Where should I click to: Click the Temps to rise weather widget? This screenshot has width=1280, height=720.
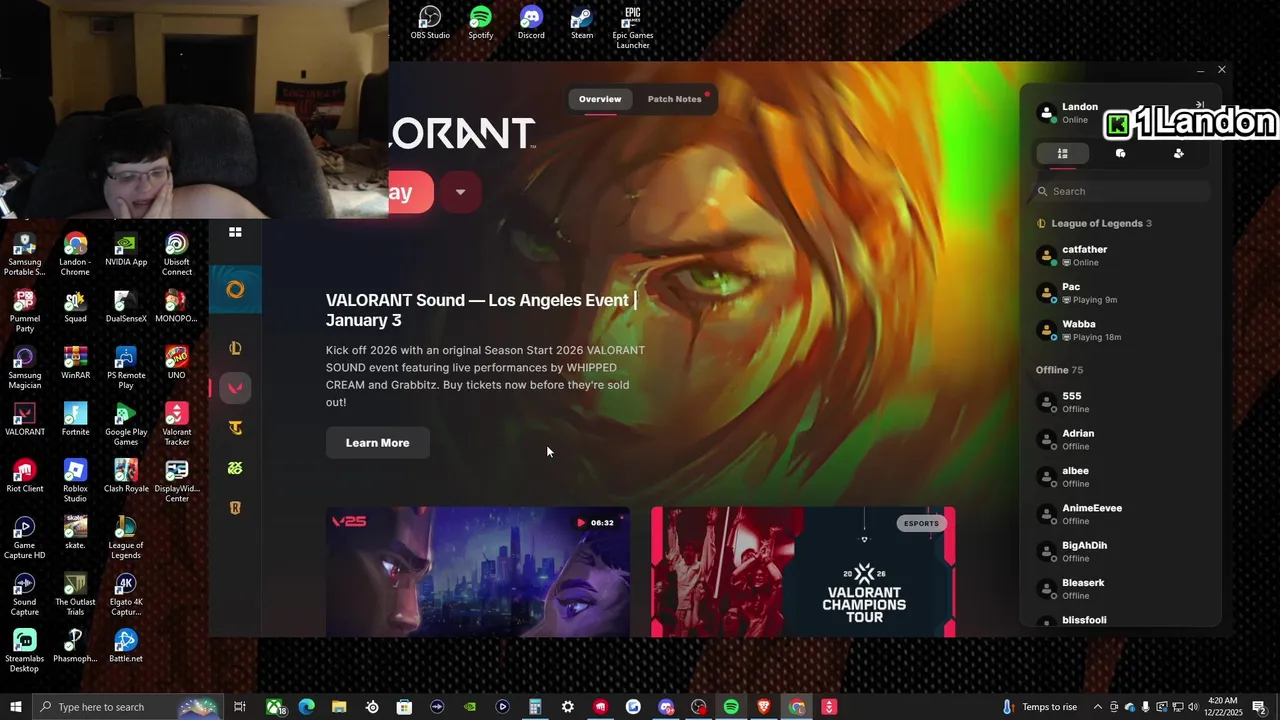[1039, 707]
